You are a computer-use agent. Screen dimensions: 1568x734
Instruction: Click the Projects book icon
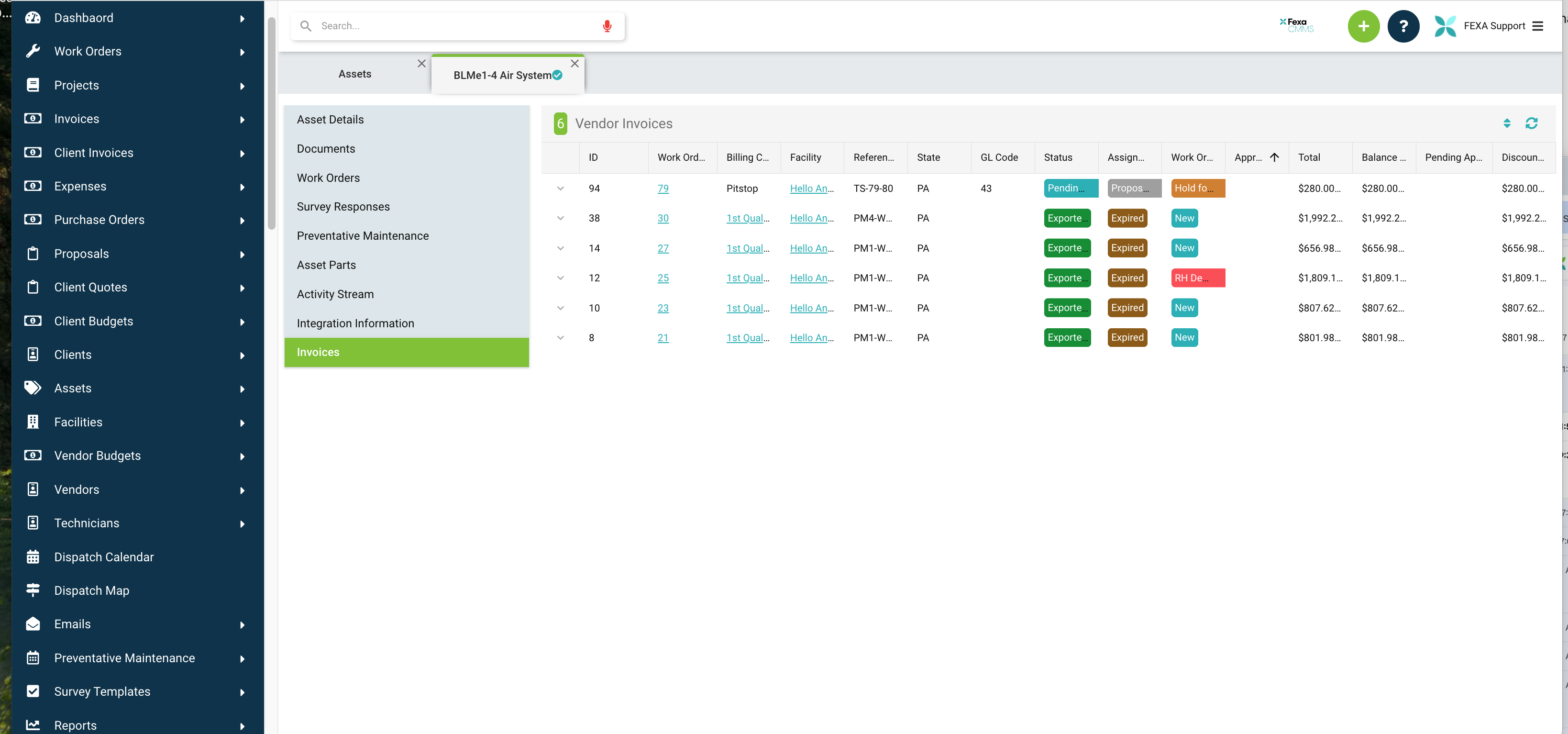point(33,85)
